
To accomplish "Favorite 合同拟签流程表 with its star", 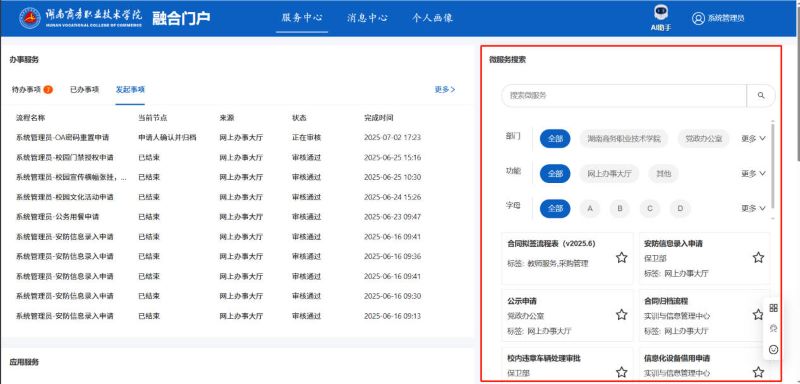I will [x=621, y=258].
